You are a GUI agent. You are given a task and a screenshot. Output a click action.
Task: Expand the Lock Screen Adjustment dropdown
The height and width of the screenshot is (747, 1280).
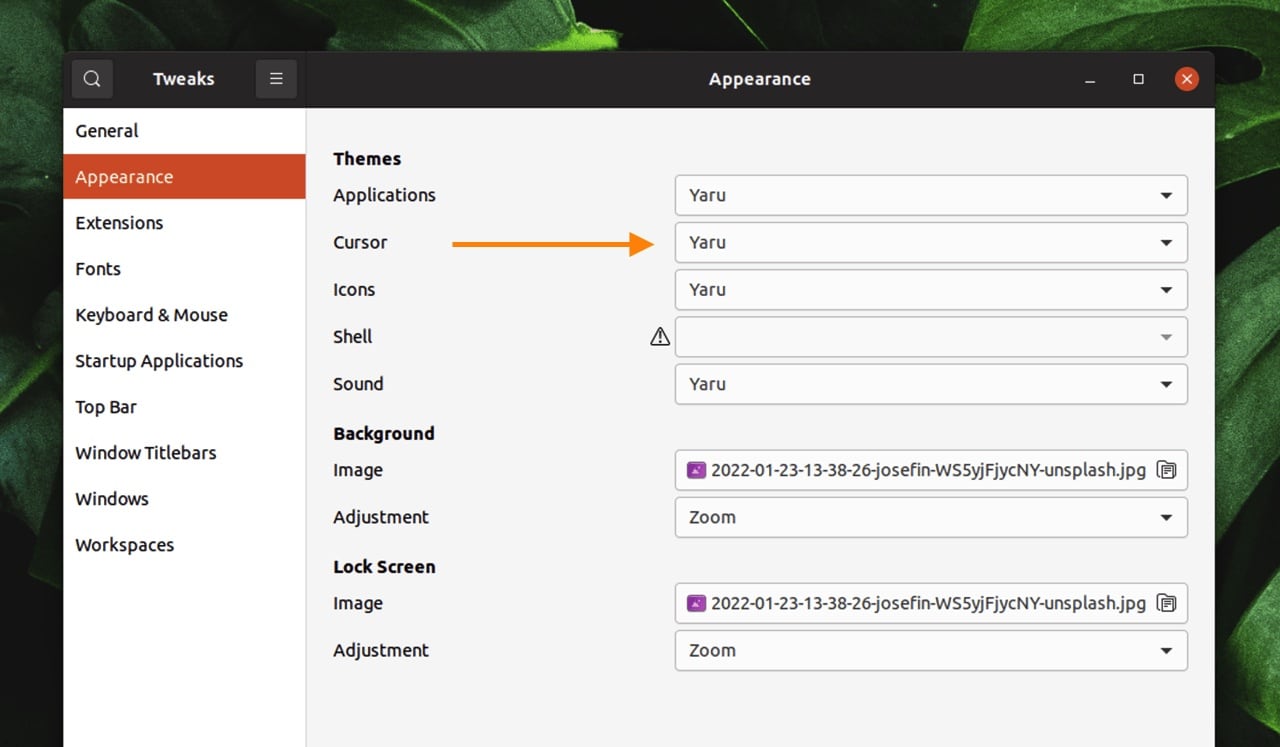tap(931, 650)
